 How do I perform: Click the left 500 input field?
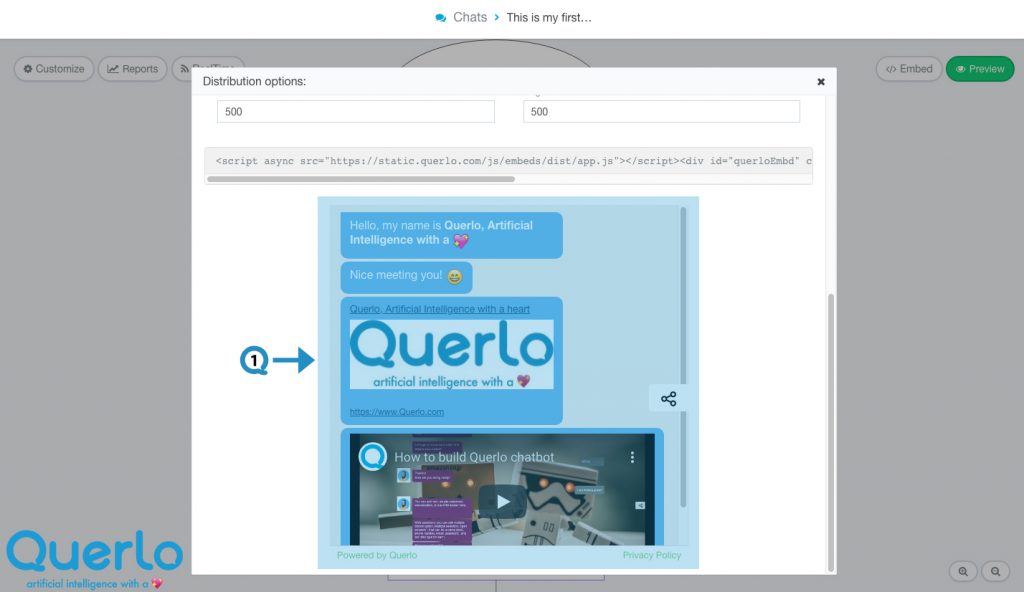(x=356, y=112)
